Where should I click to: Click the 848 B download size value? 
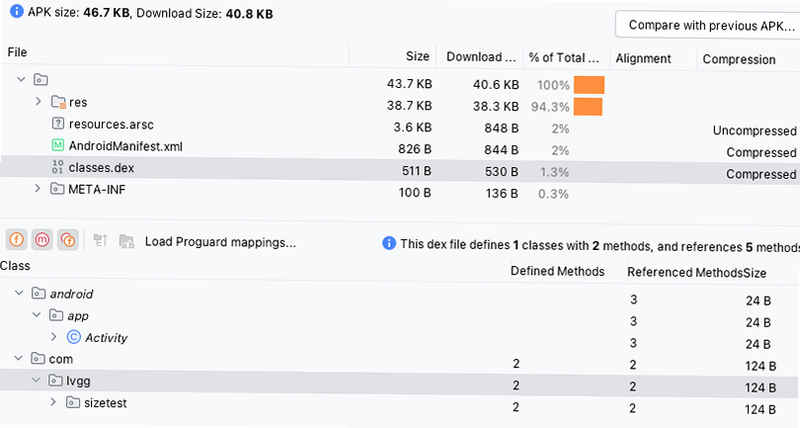pos(502,128)
